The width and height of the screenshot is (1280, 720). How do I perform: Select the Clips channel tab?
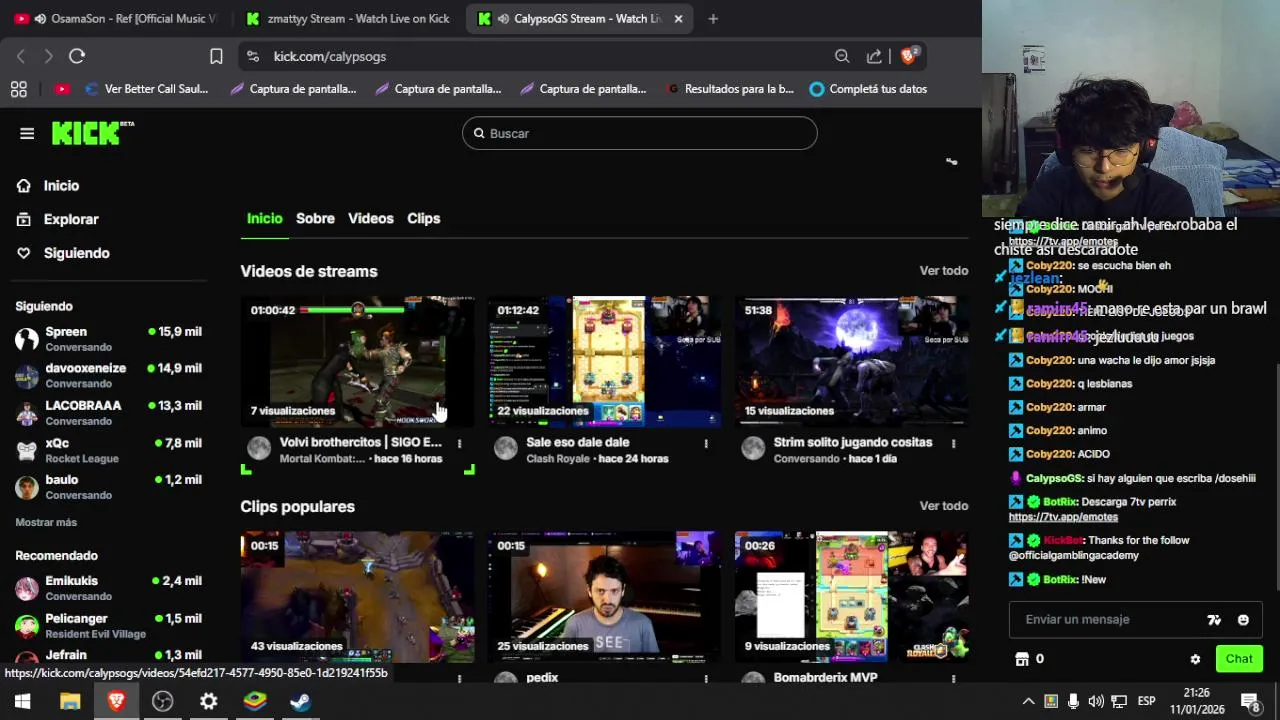[424, 218]
